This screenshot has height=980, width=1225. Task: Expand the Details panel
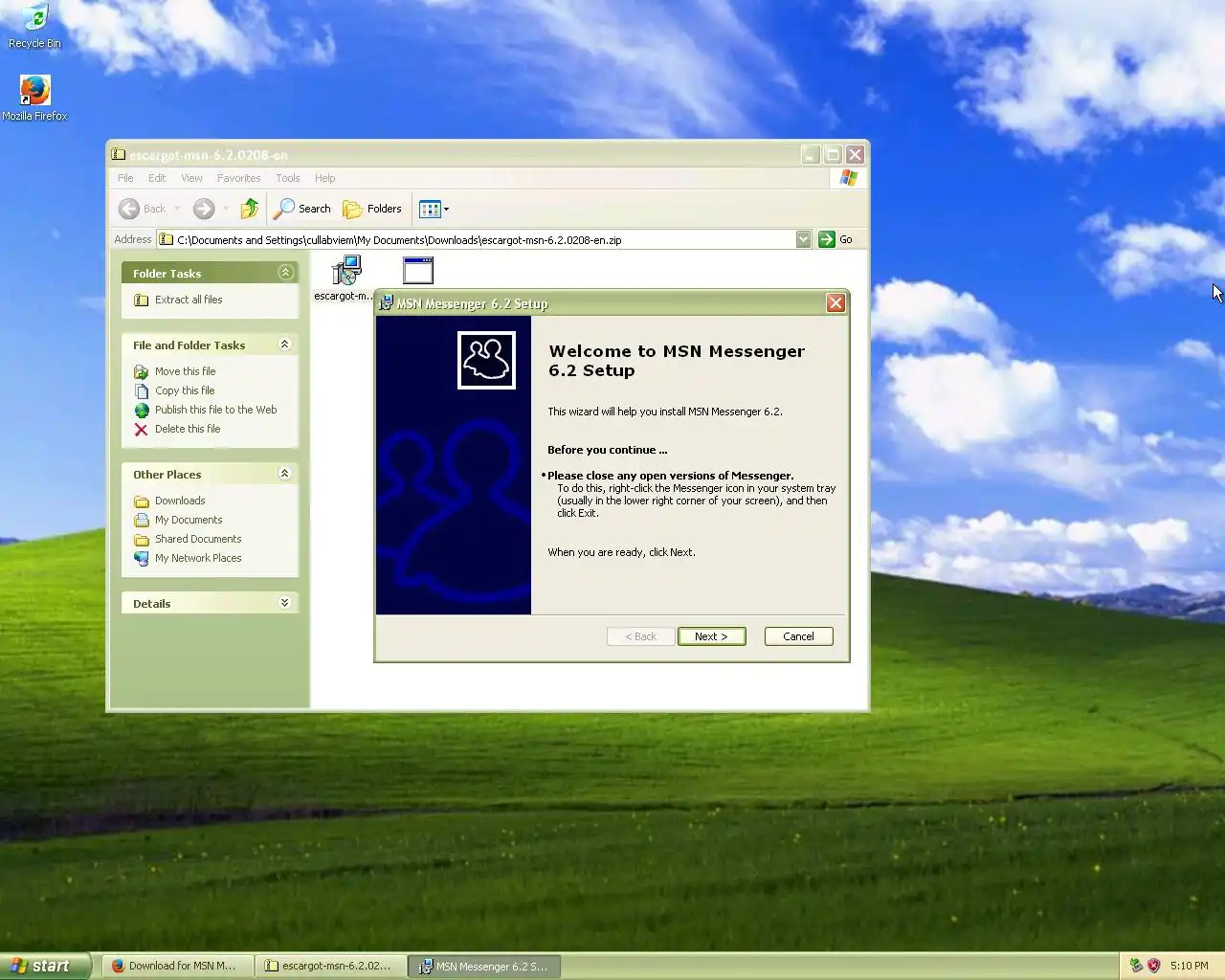[x=285, y=603]
